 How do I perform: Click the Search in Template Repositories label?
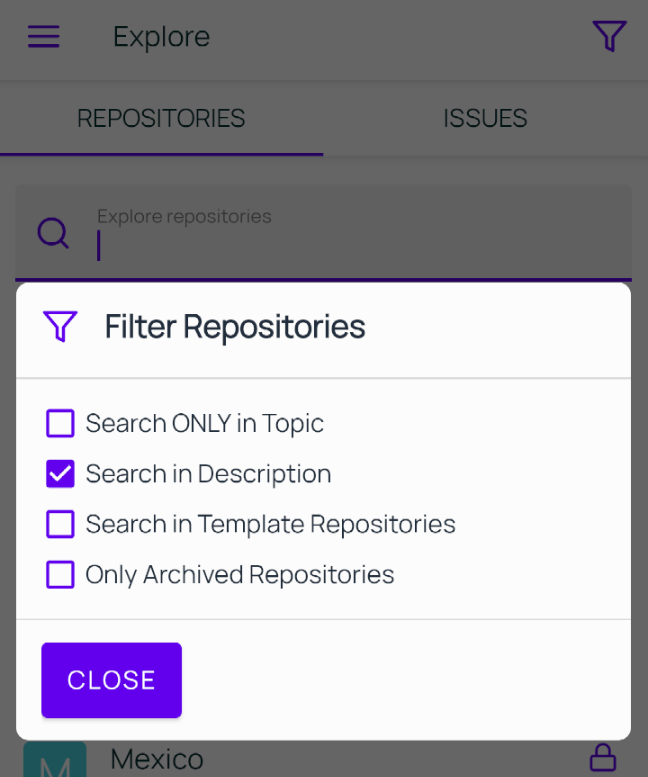(270, 524)
